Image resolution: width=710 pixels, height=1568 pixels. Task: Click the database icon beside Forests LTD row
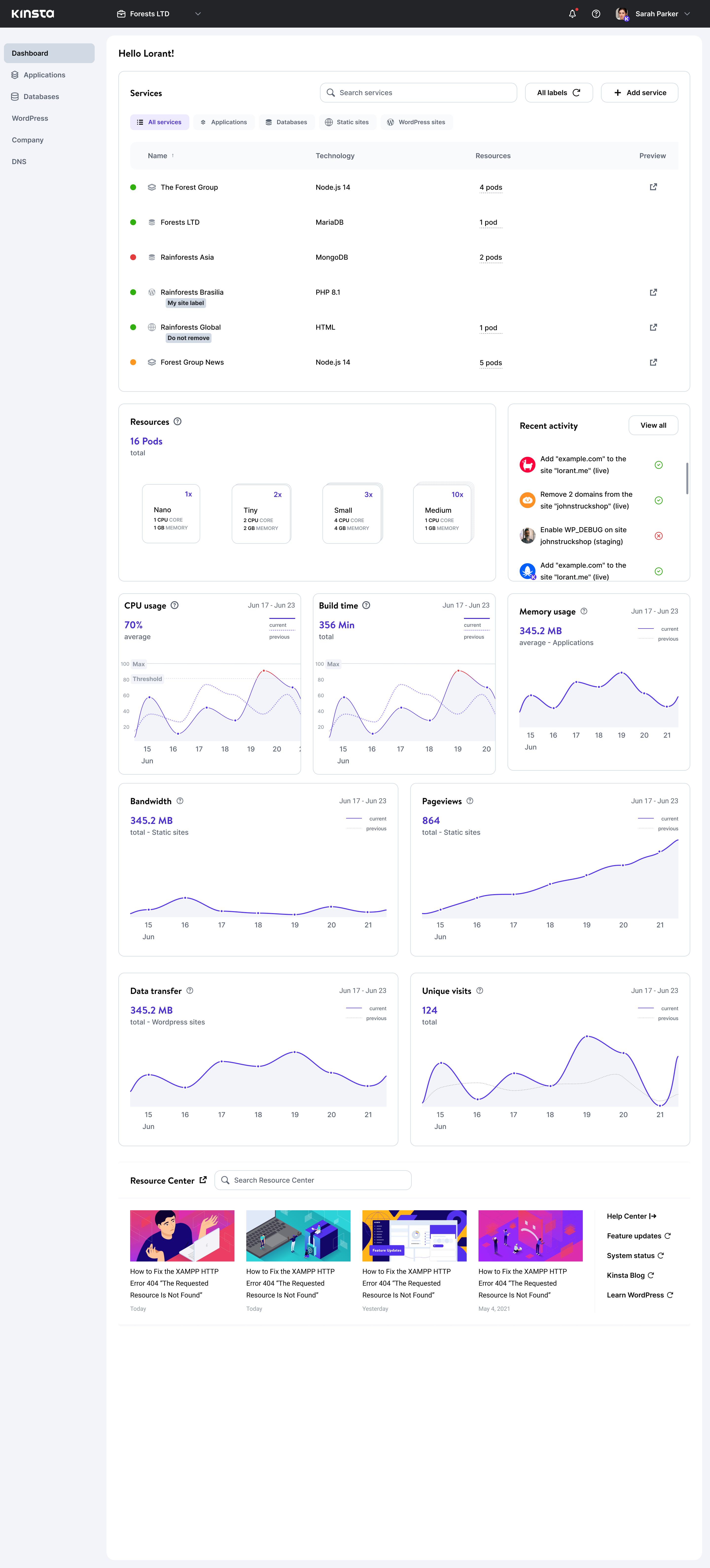(x=152, y=222)
